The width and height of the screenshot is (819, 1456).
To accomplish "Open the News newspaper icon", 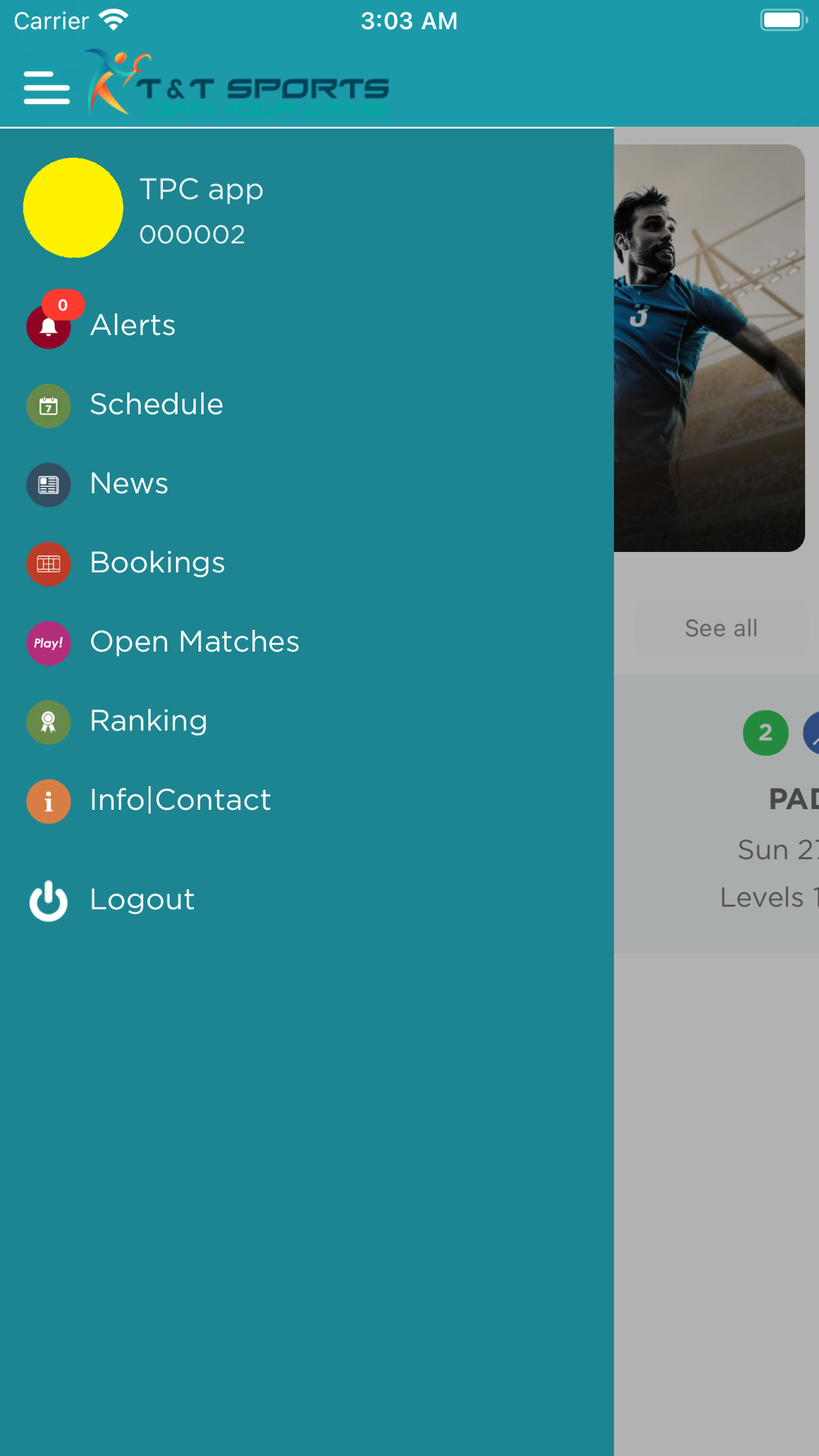I will click(x=48, y=485).
